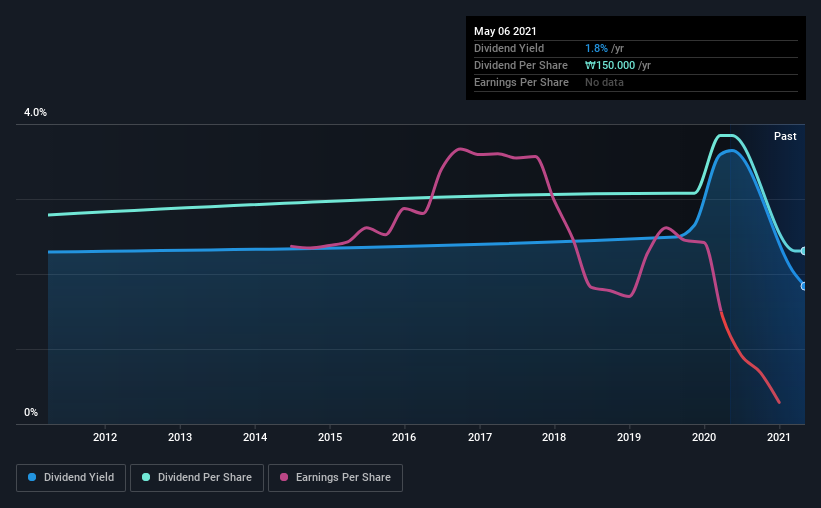Screen dimensions: 821x508
Task: Click the 0% y-axis label
Action: click(x=31, y=413)
